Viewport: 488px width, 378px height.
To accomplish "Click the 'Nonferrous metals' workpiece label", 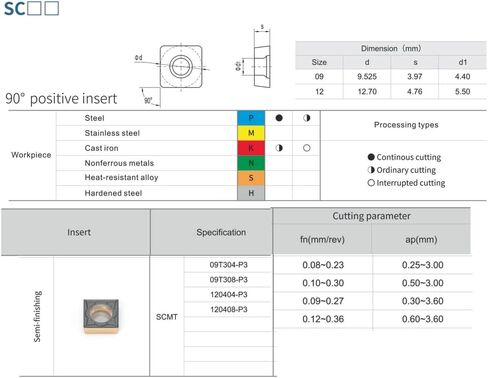I will 119,163.
